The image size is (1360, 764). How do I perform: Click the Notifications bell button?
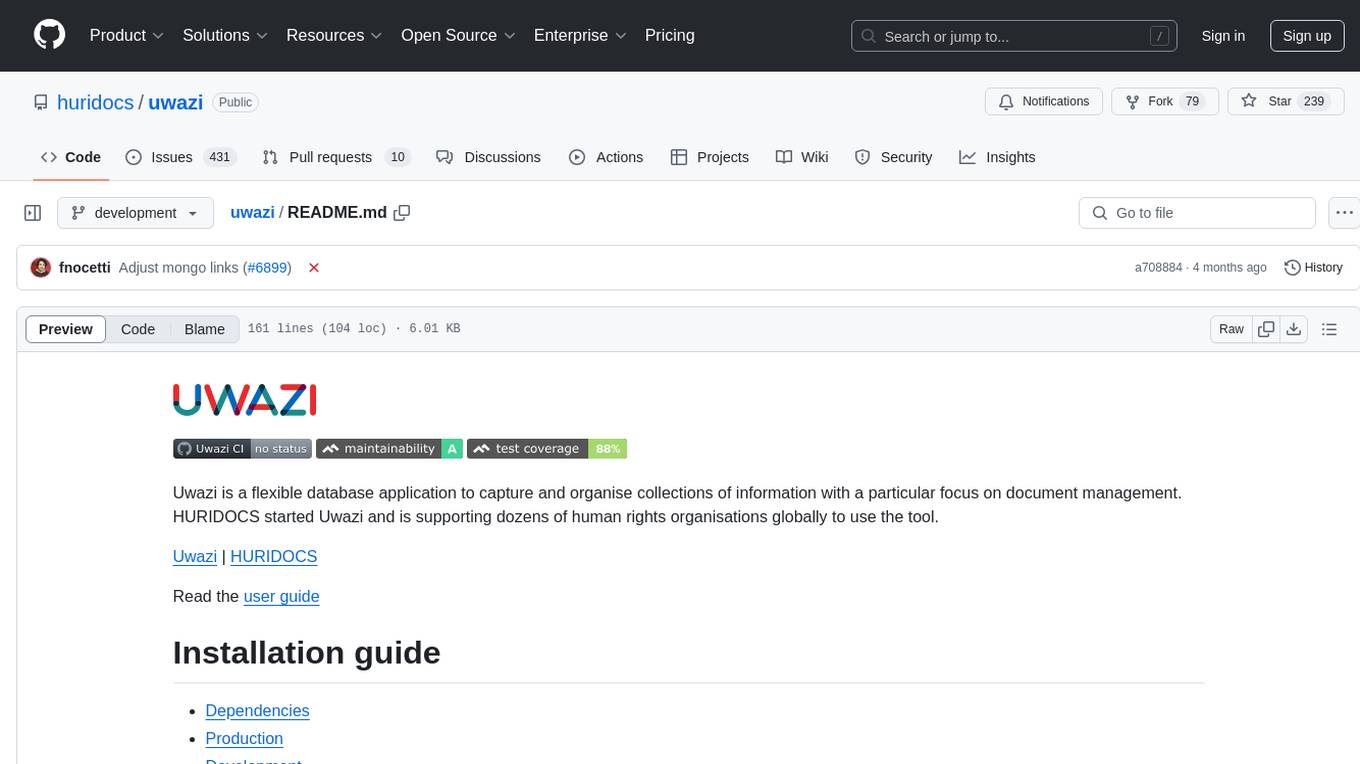click(1044, 102)
